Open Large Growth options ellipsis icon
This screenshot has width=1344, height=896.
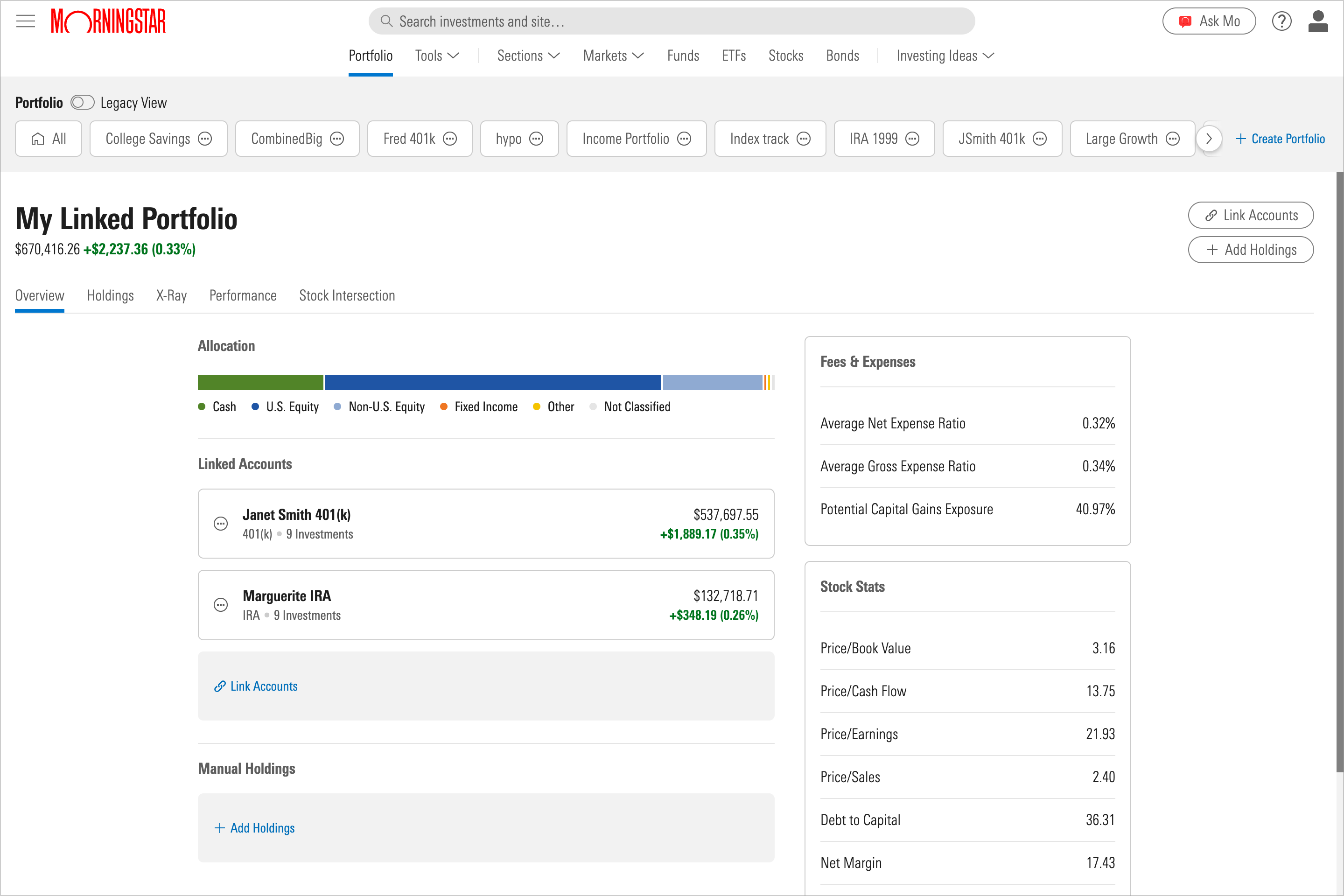(x=1173, y=139)
